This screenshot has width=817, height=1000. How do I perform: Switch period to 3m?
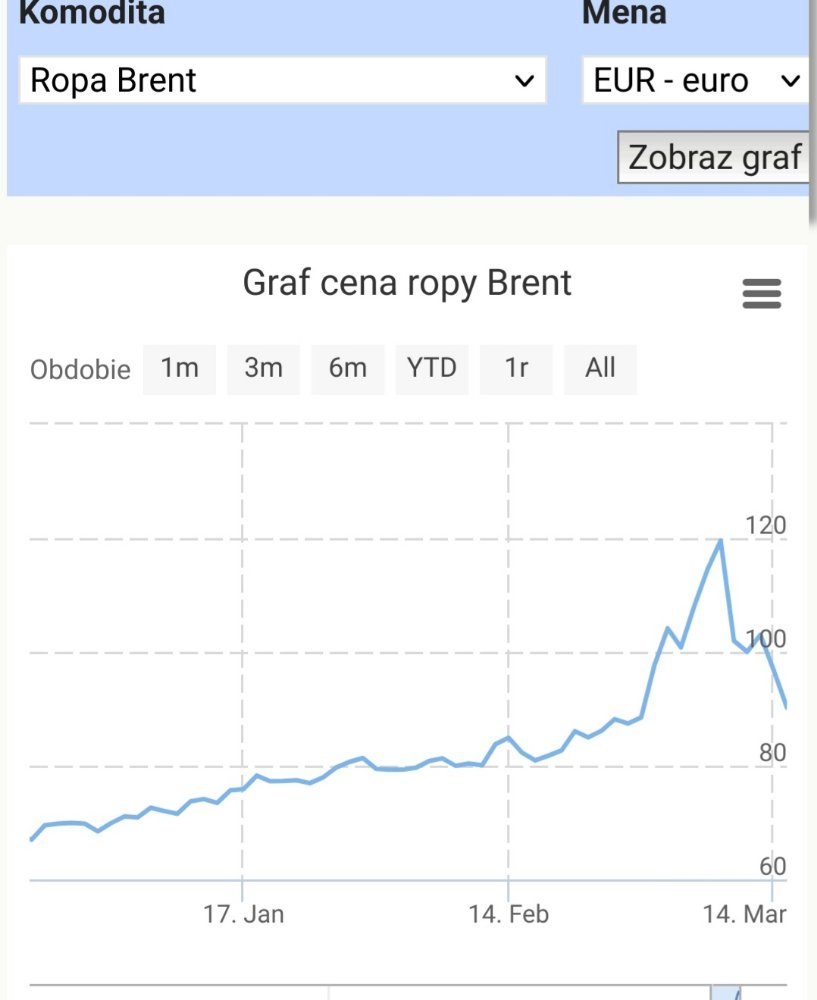point(263,368)
